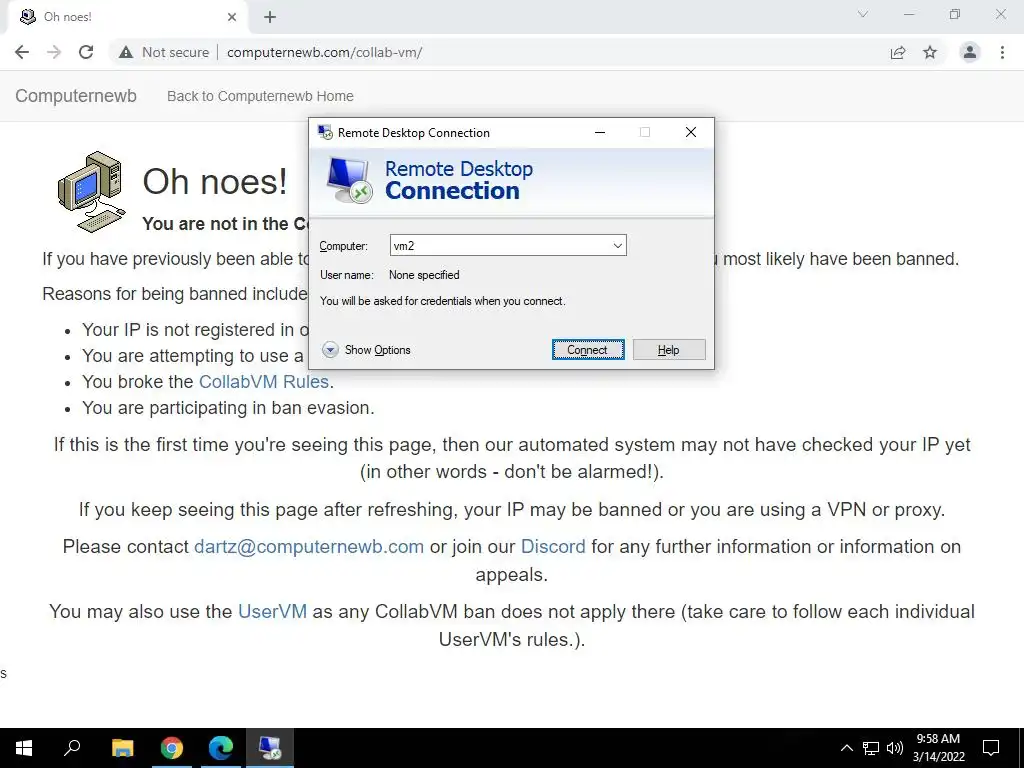The height and width of the screenshot is (768, 1024).
Task: Bookmark this page with the star icon
Action: (930, 52)
